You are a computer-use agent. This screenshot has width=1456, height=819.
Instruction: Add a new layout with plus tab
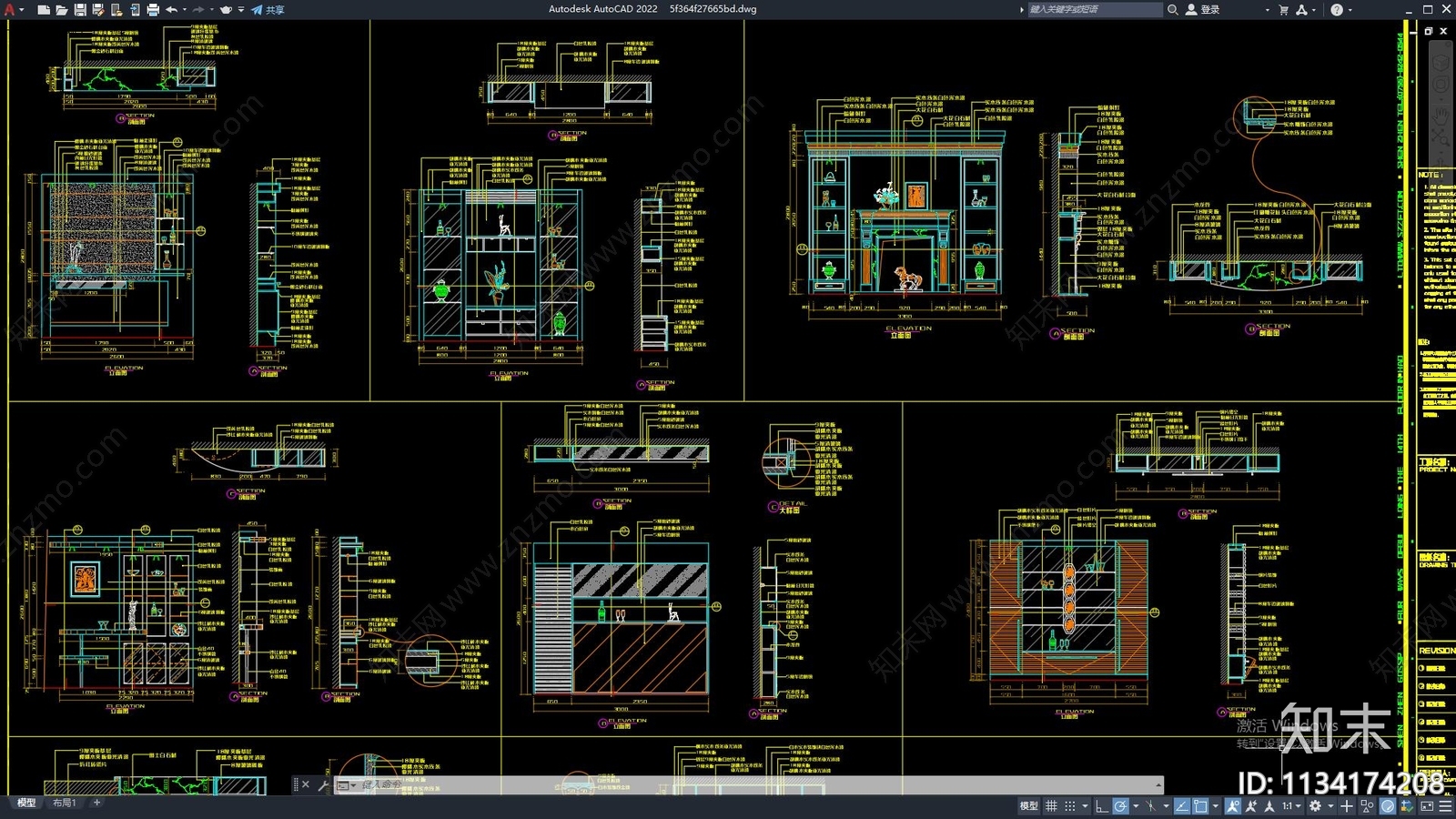96,803
